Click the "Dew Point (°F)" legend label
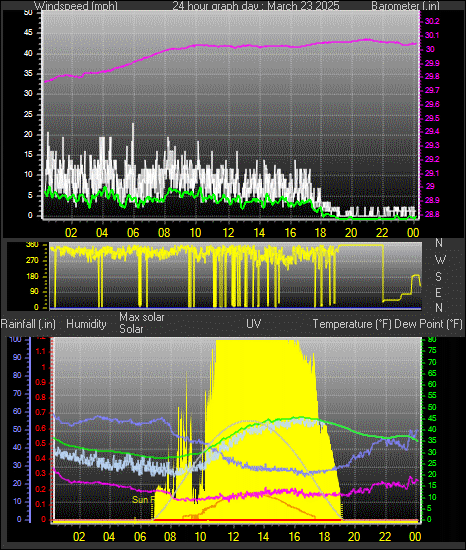 pos(428,324)
